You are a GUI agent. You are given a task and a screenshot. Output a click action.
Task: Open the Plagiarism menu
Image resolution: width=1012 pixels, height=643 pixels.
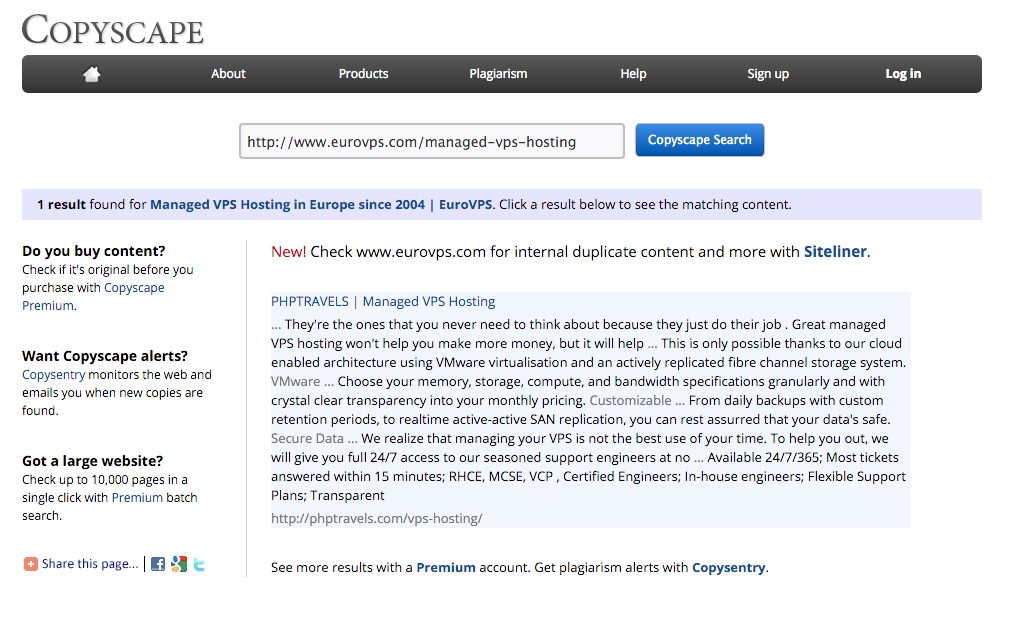click(x=498, y=74)
